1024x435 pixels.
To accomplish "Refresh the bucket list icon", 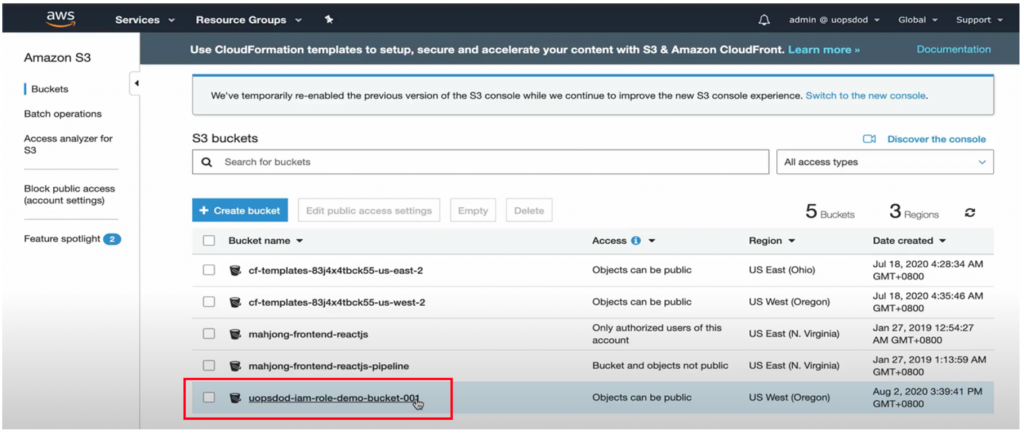I will 970,212.
